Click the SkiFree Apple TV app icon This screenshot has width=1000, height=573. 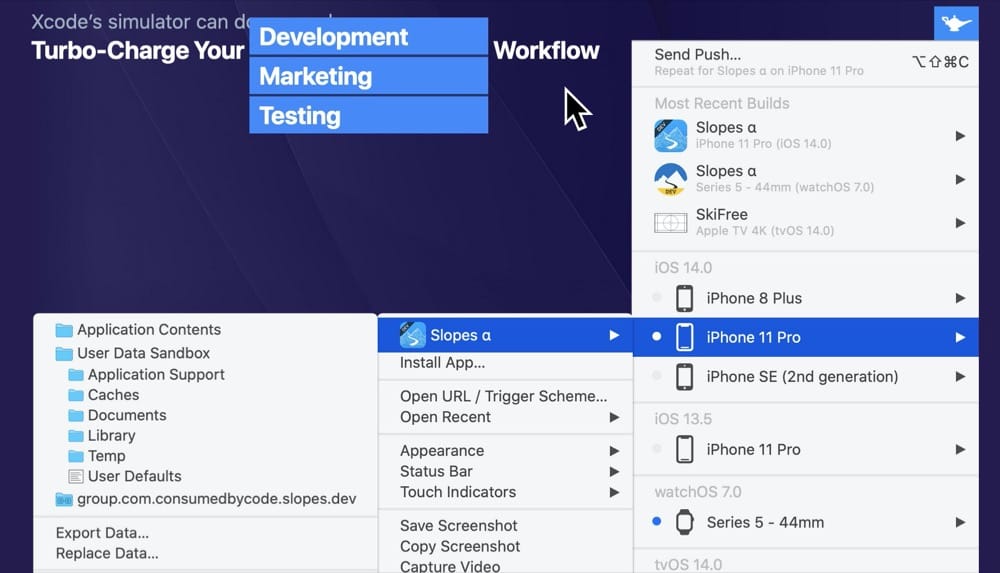point(670,223)
